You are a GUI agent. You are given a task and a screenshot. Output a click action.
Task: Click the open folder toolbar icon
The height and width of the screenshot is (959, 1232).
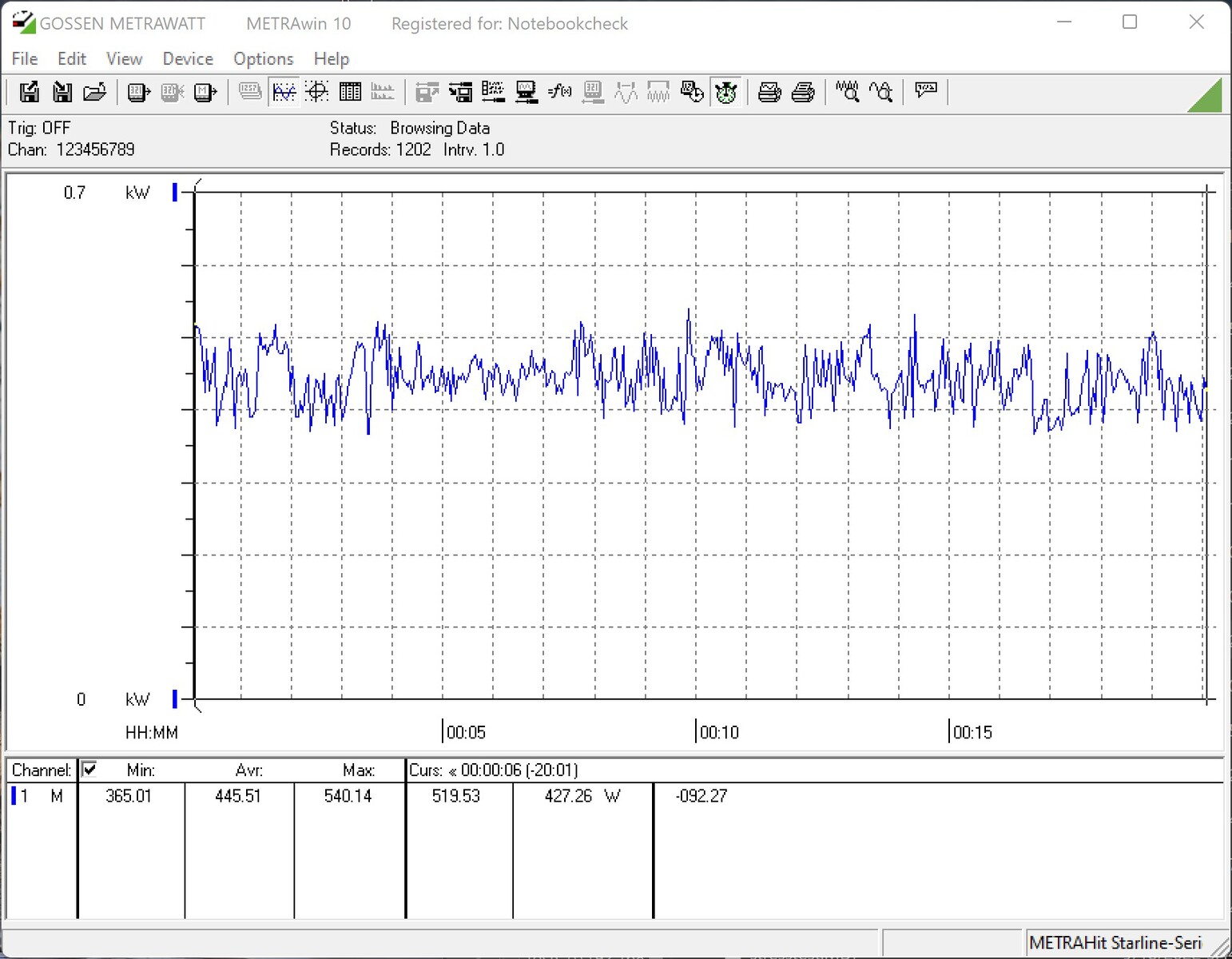[94, 93]
